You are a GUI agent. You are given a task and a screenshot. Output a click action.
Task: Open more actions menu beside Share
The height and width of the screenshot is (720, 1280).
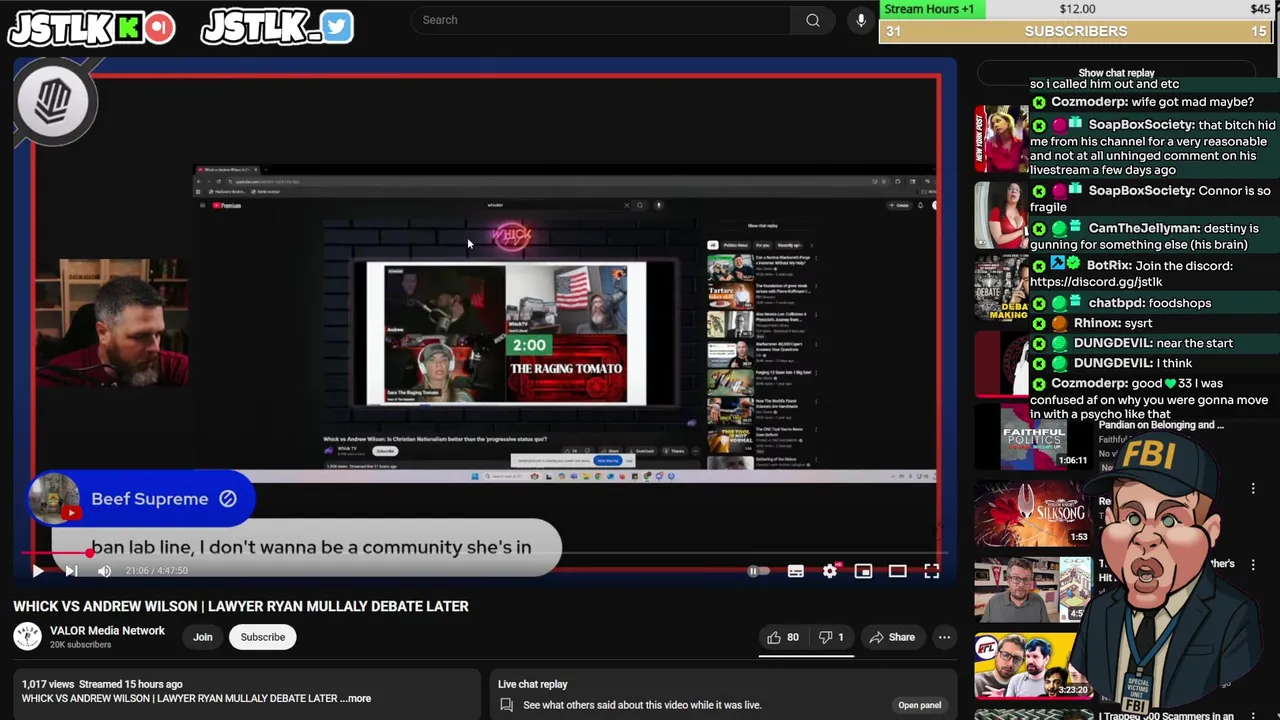tap(944, 637)
